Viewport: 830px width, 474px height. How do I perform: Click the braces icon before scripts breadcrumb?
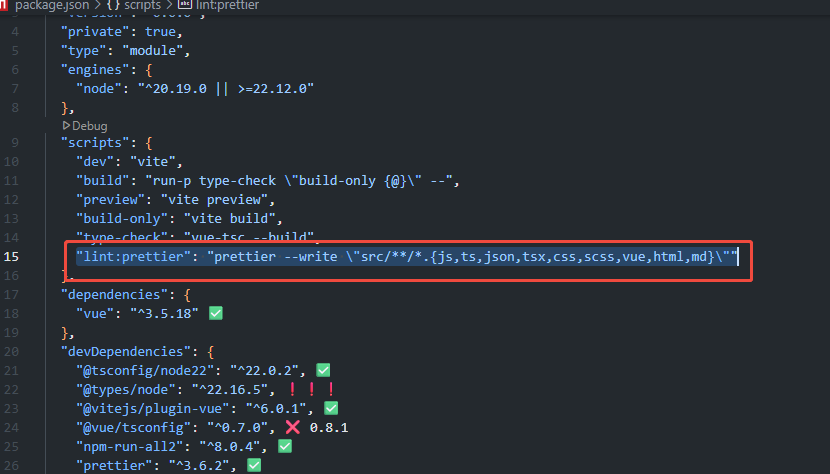pos(113,5)
